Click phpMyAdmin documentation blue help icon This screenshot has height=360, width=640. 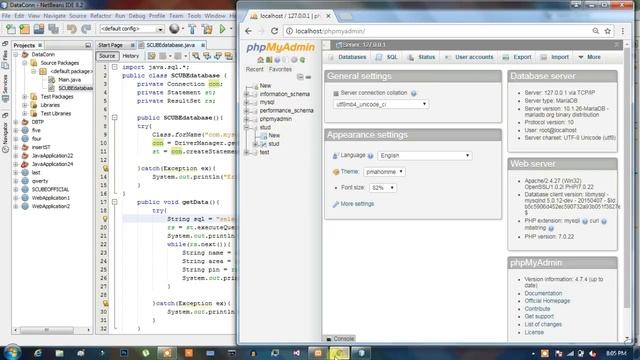[x=277, y=60]
